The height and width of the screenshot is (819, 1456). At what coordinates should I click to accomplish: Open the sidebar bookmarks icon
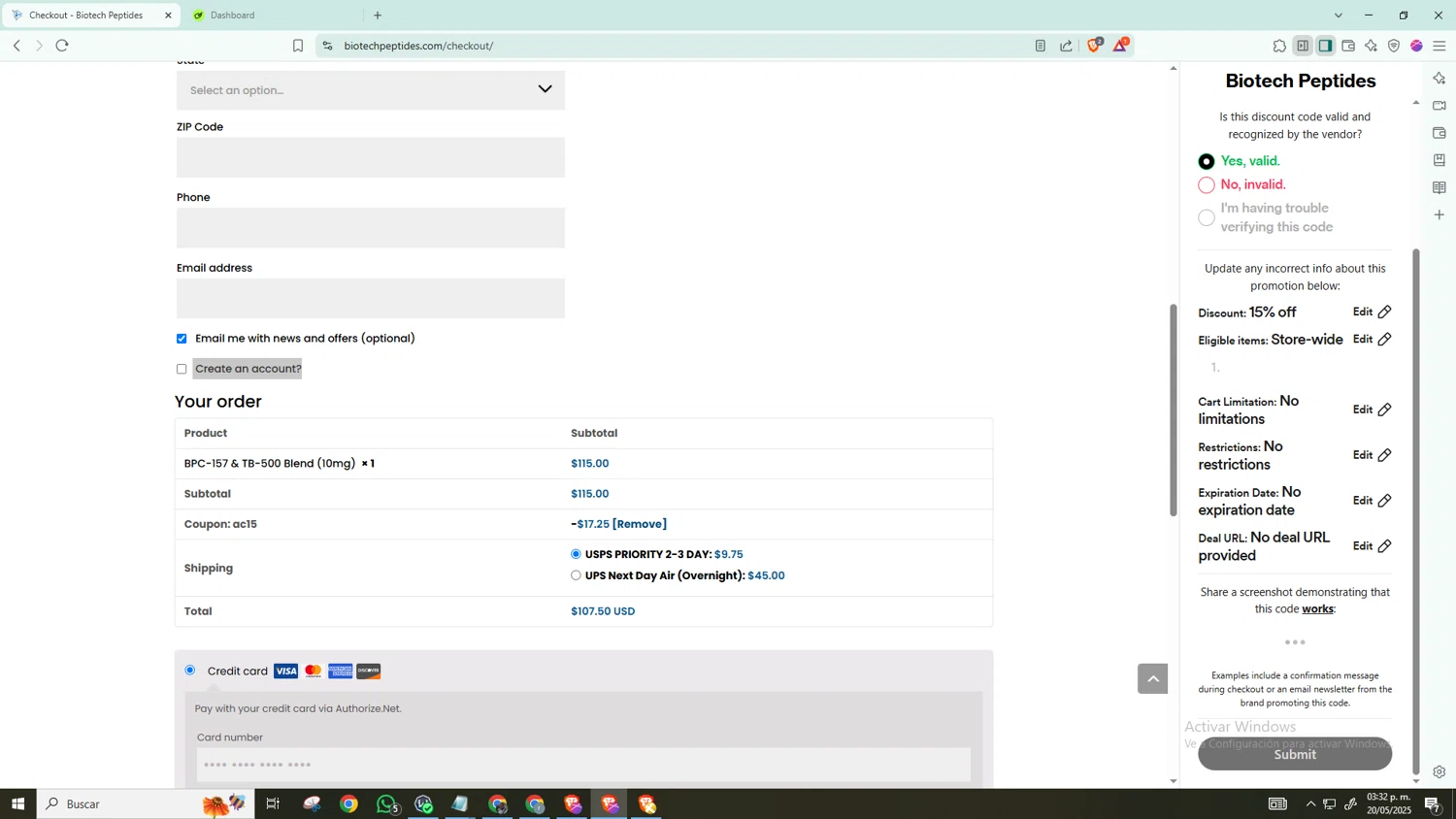[x=1439, y=160]
